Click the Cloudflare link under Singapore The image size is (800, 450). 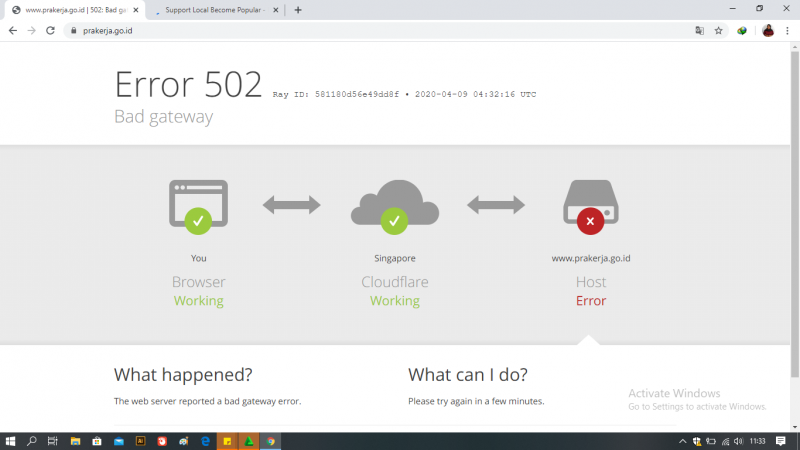(394, 282)
